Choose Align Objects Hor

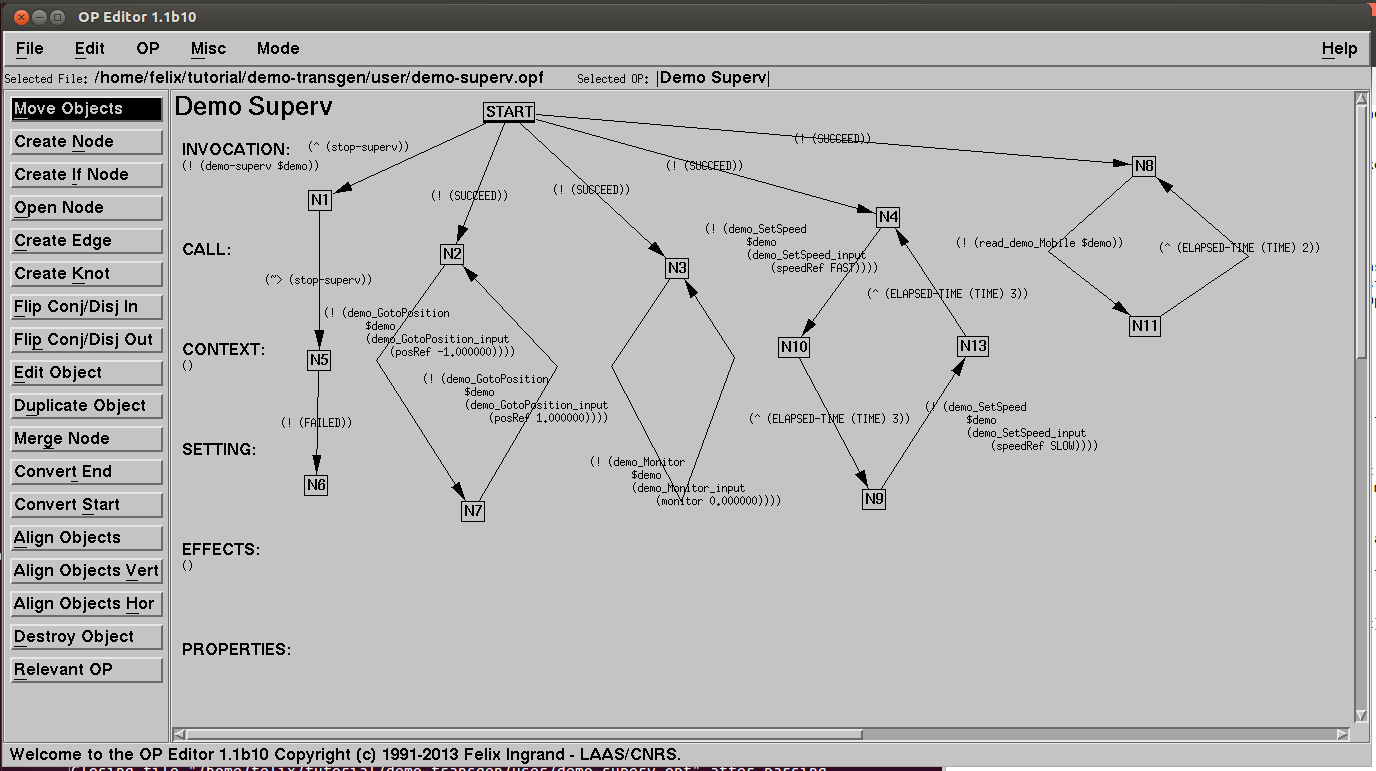86,604
